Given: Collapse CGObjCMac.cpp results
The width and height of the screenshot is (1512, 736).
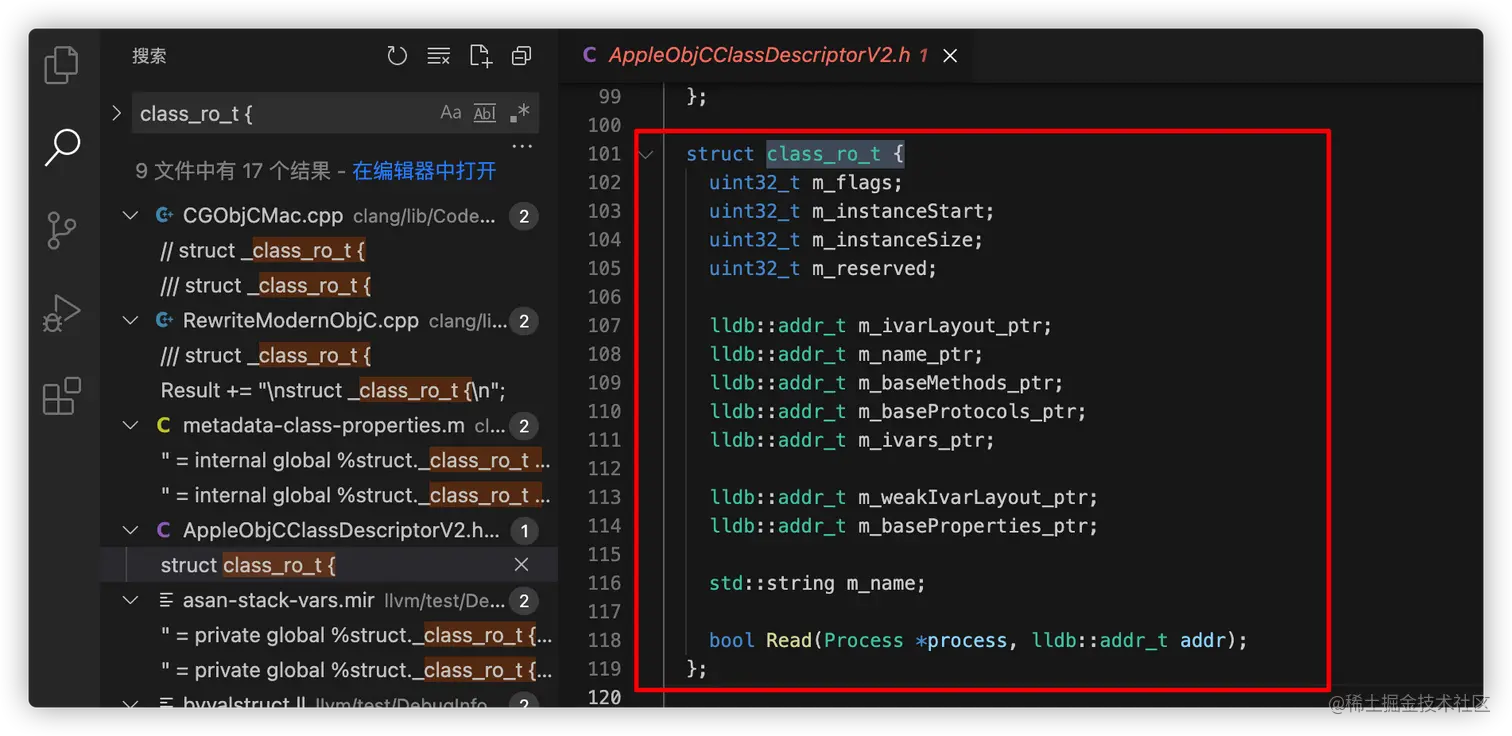Looking at the screenshot, I should coord(131,215).
